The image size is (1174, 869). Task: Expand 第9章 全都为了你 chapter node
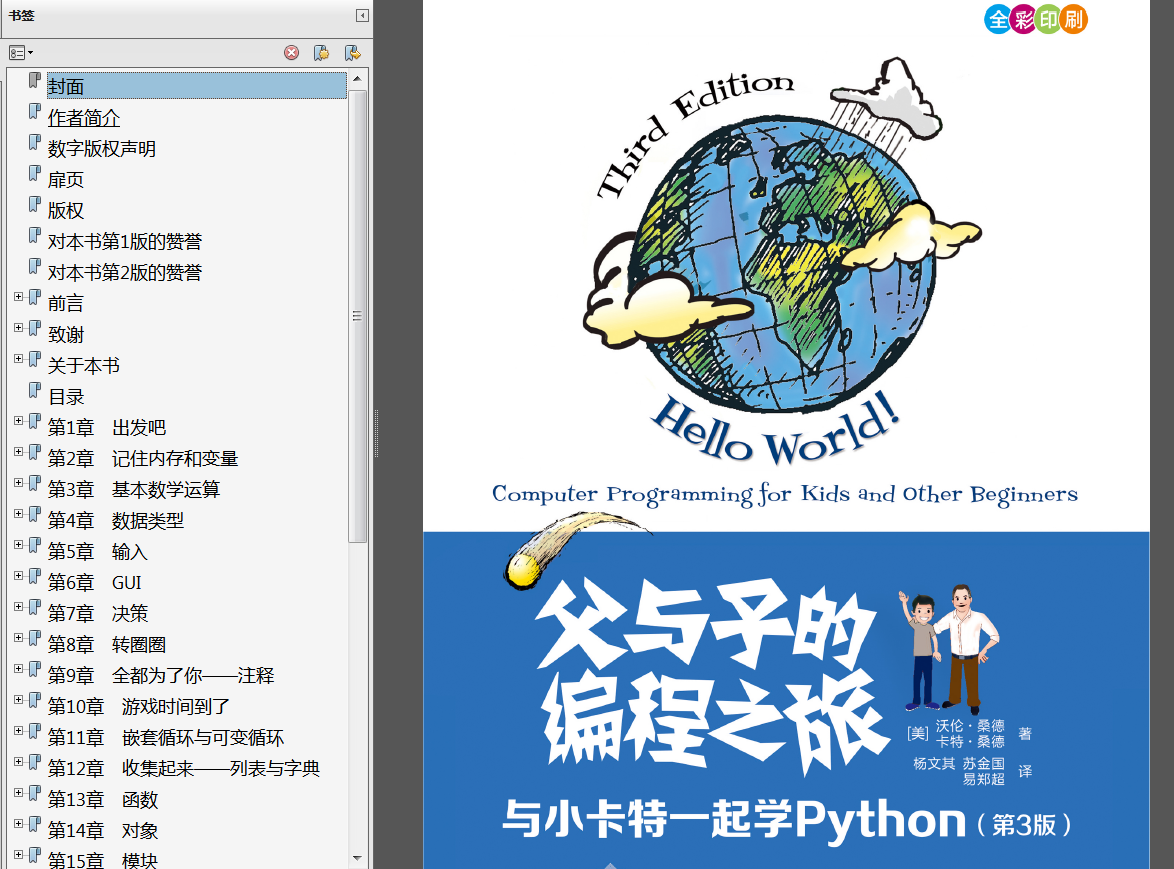(19, 668)
